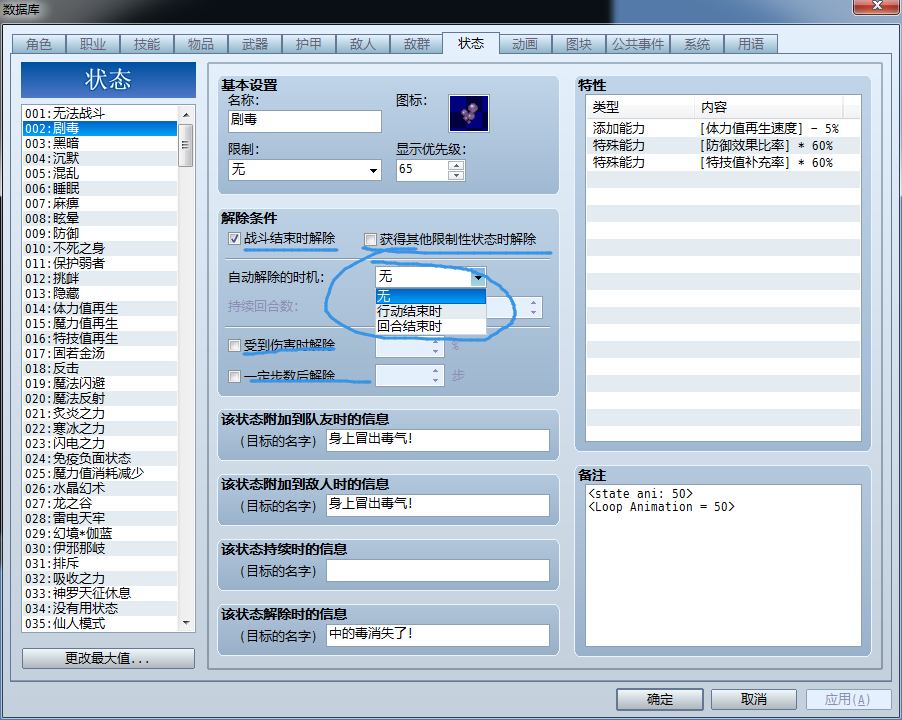Screen dimensions: 902x720
Task: Click the 更改最大值... button
Action: pyautogui.click(x=108, y=659)
